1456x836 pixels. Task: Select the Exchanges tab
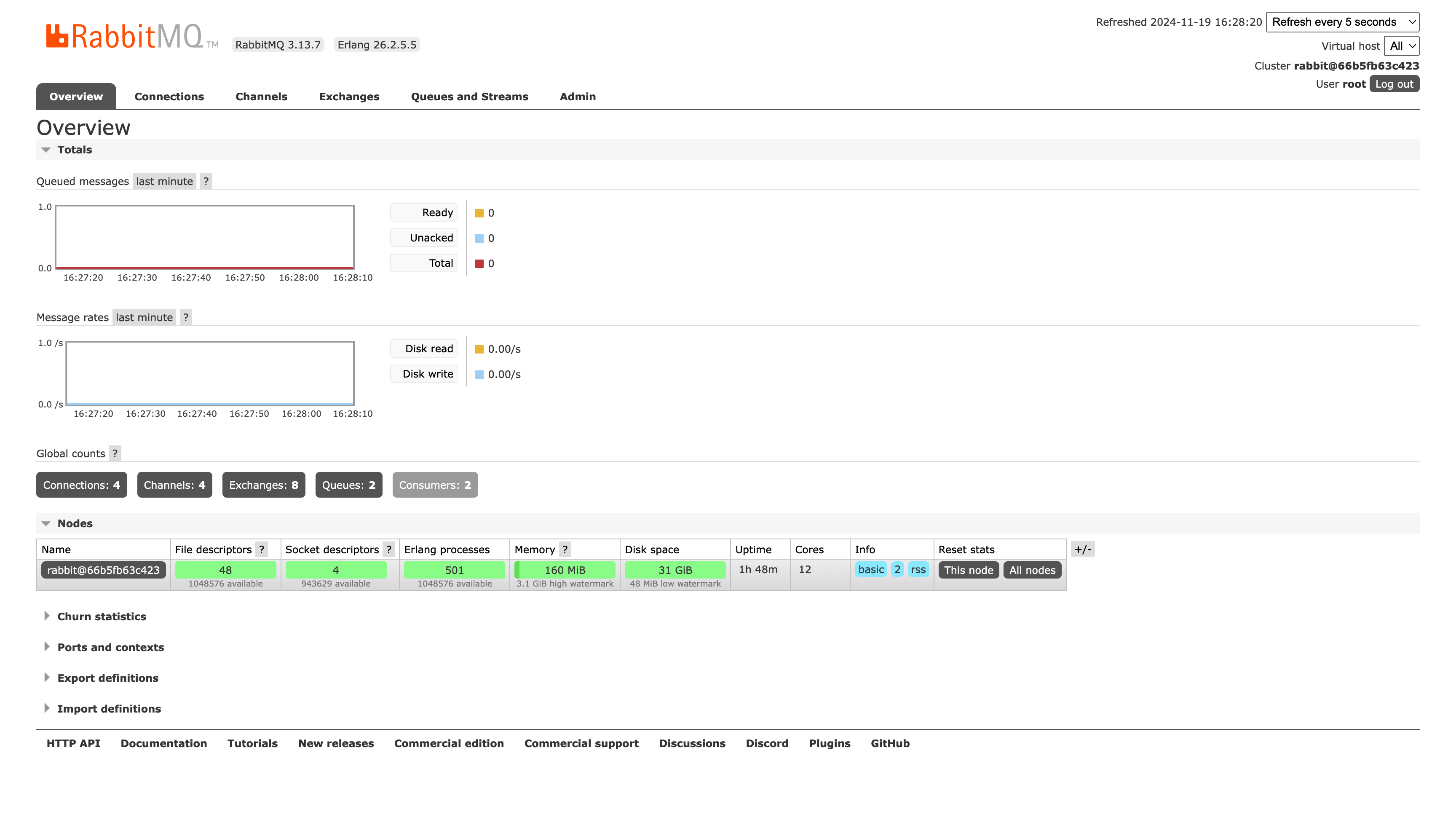point(349,96)
